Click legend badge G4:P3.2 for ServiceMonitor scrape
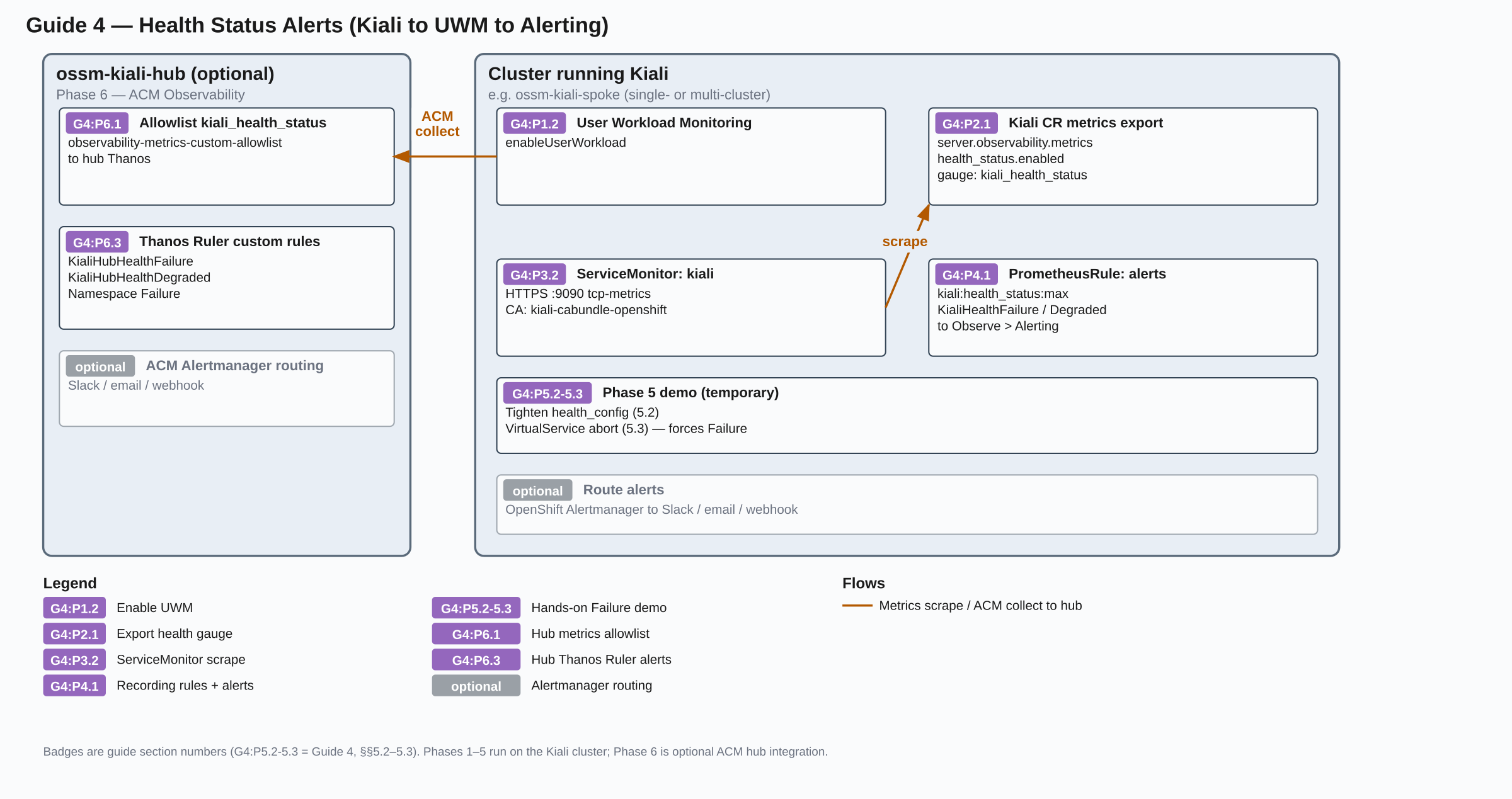1512x799 pixels. pos(74,660)
